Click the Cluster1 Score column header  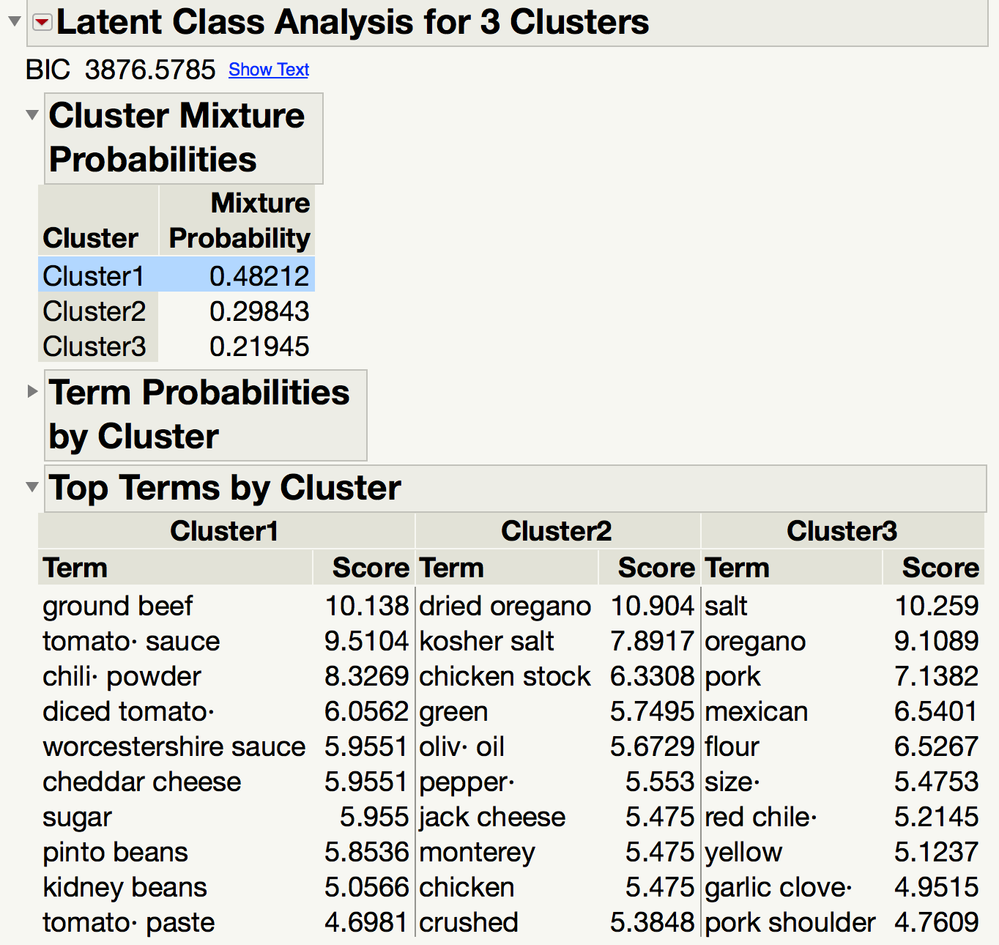[370, 567]
